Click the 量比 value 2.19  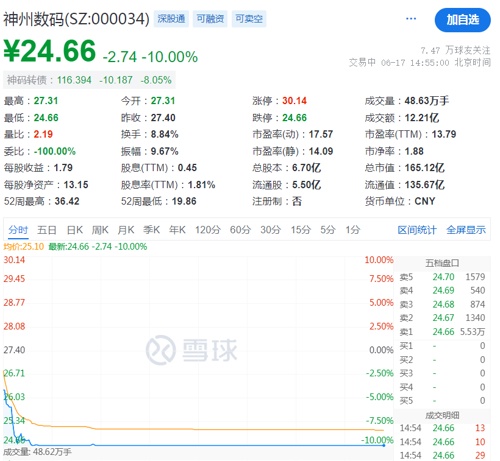(x=43, y=134)
